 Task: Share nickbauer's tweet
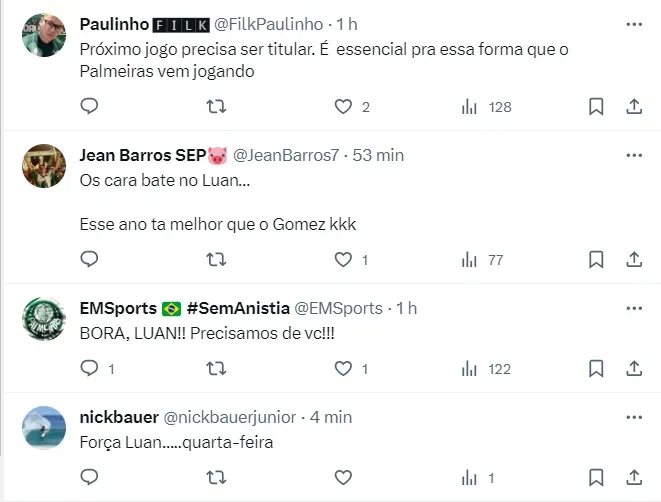pyautogui.click(x=633, y=477)
